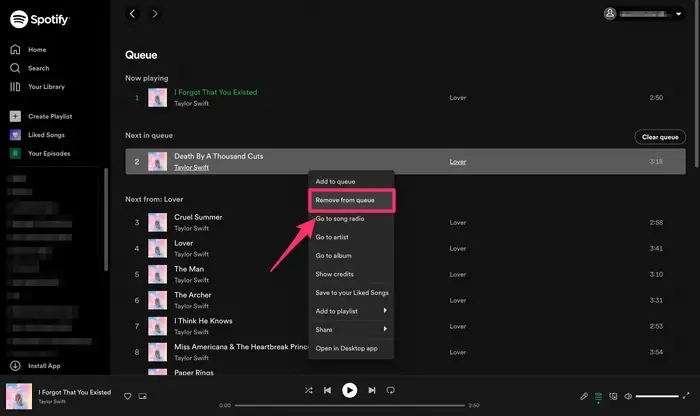The width and height of the screenshot is (700, 416).
Task: Click I Forgot That You Existed queue title
Action: click(216, 92)
